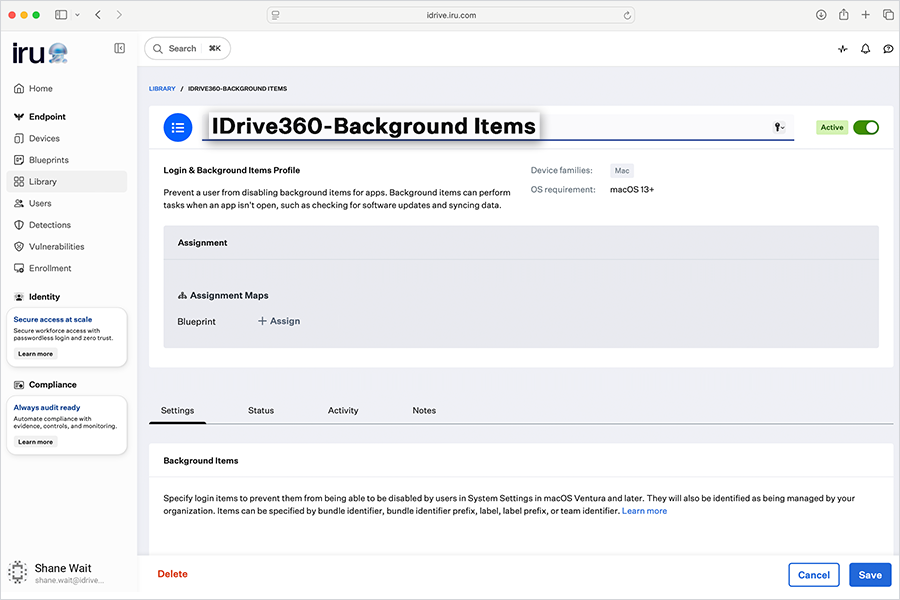
Task: Open the key options dropdown in title
Action: [x=779, y=127]
